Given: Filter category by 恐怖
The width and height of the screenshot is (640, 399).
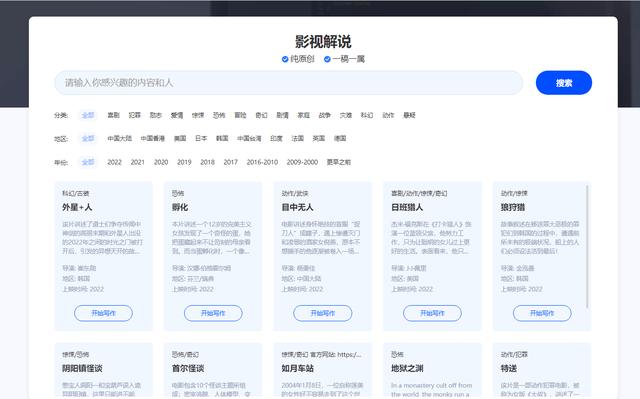Looking at the screenshot, I should tap(219, 115).
